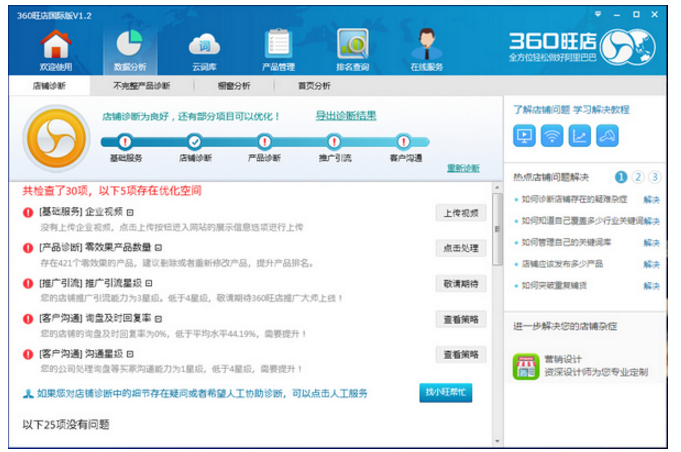The image size is (681, 452).
Task: Click 解决 for 如何诊断店铺存在的疑难杂症
Action: pyautogui.click(x=651, y=200)
